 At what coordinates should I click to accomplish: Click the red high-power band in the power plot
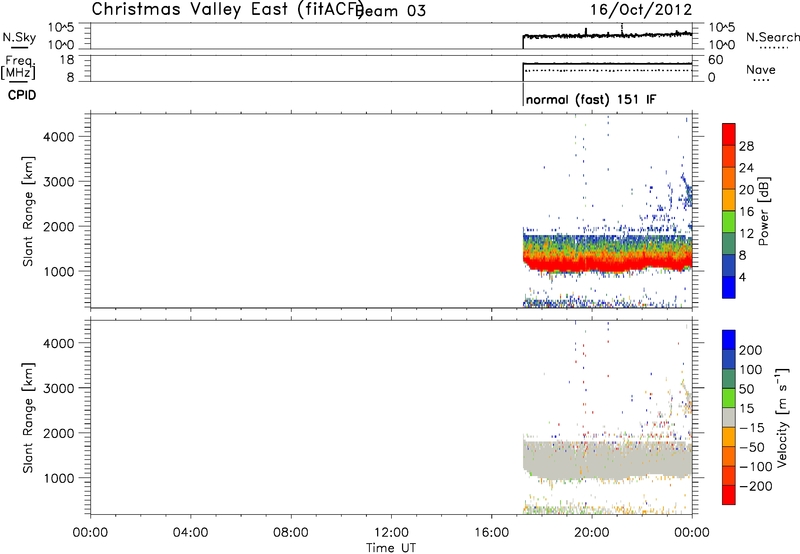(607, 264)
